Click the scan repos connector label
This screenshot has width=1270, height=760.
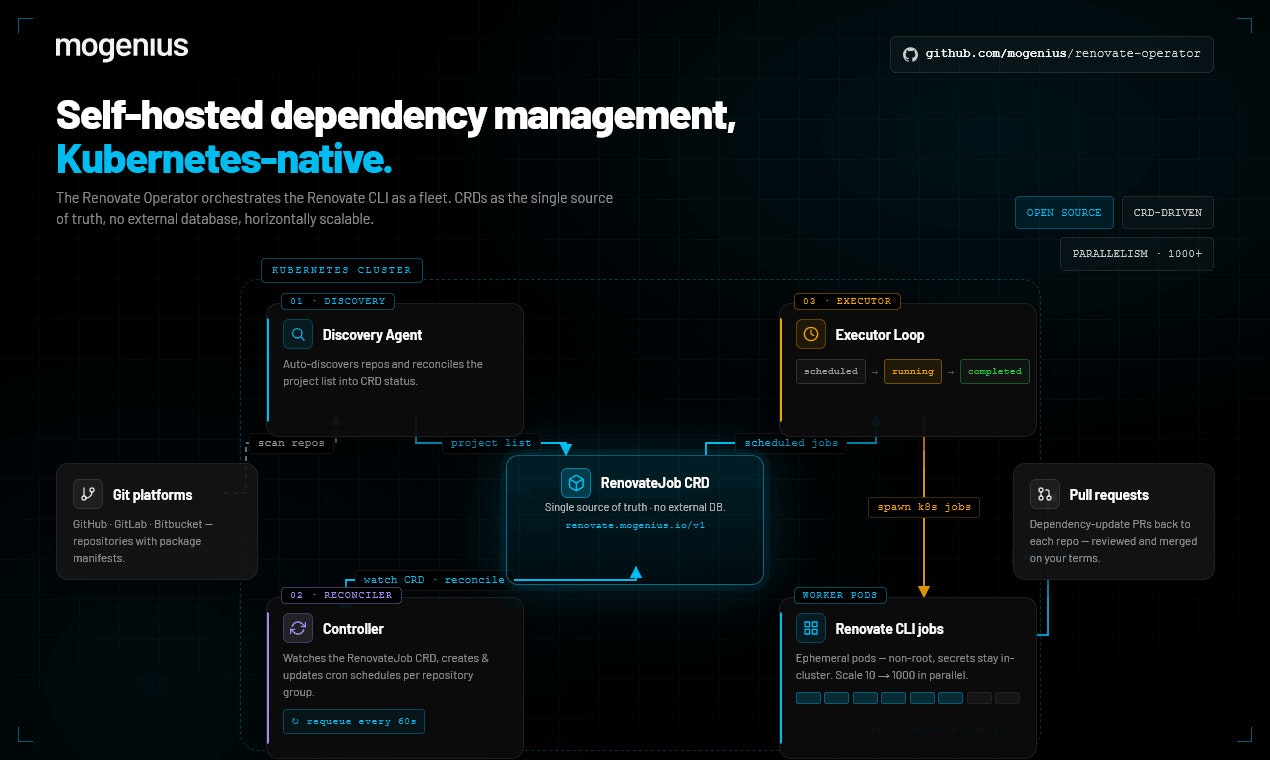tap(291, 443)
